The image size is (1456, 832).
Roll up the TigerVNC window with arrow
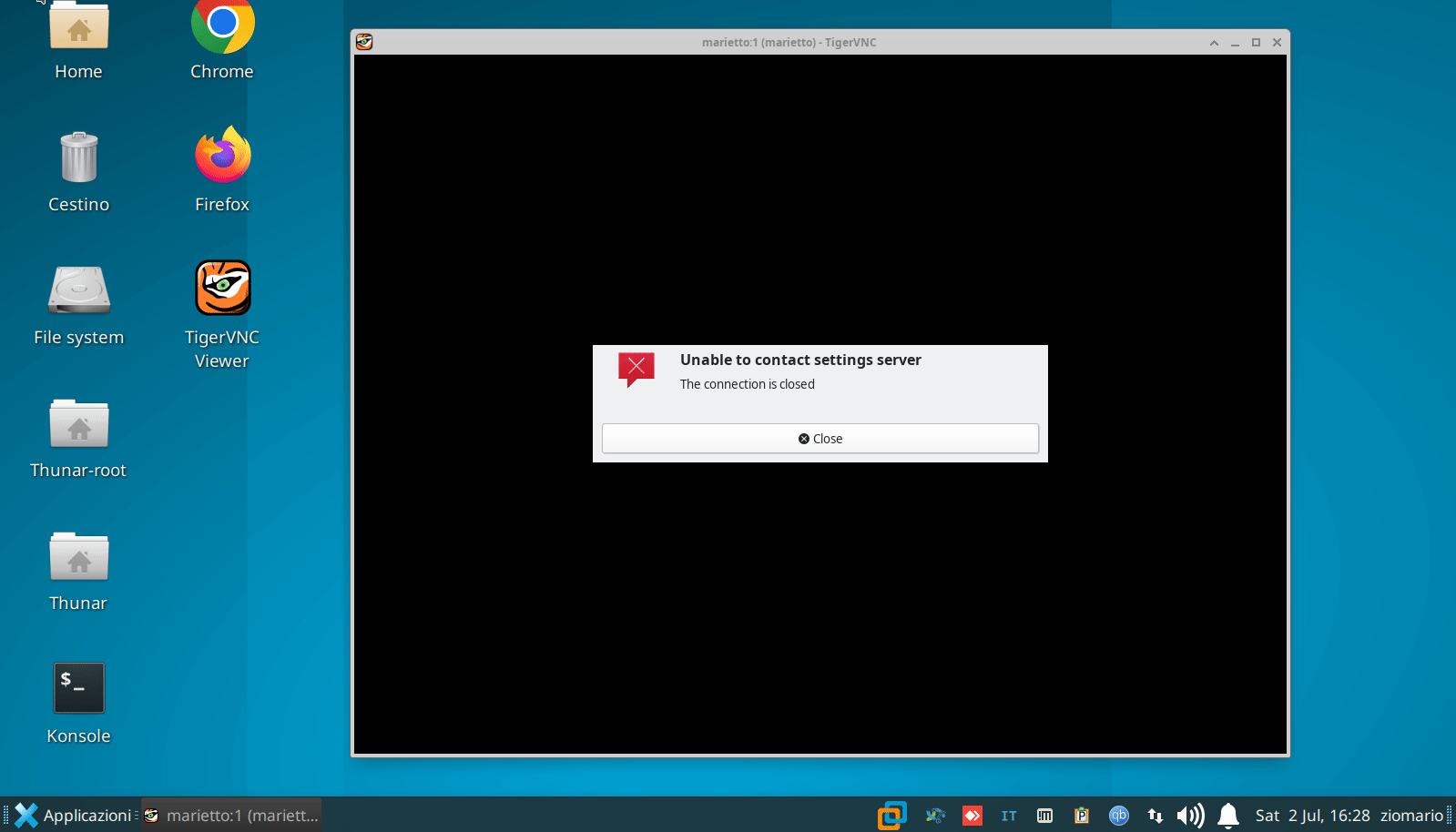coord(1214,43)
